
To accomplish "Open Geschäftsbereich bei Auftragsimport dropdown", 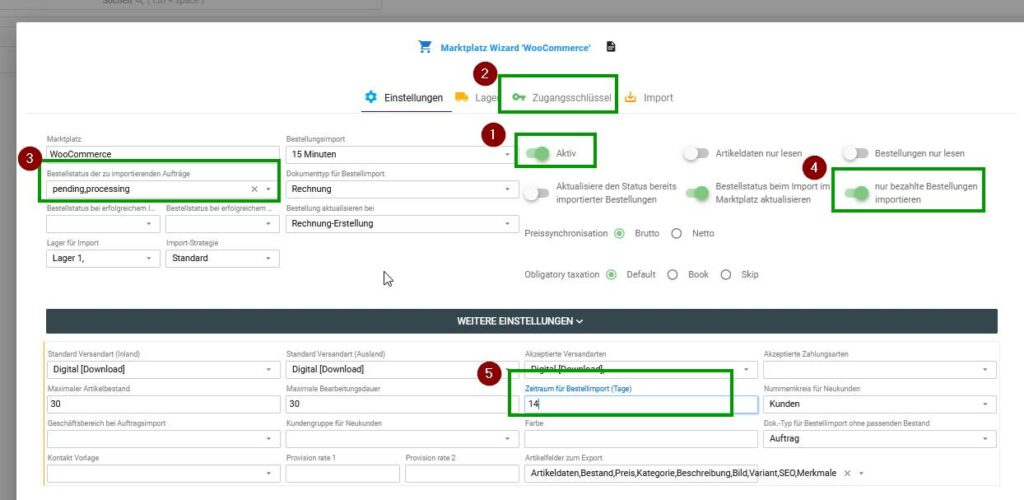I will 163,439.
